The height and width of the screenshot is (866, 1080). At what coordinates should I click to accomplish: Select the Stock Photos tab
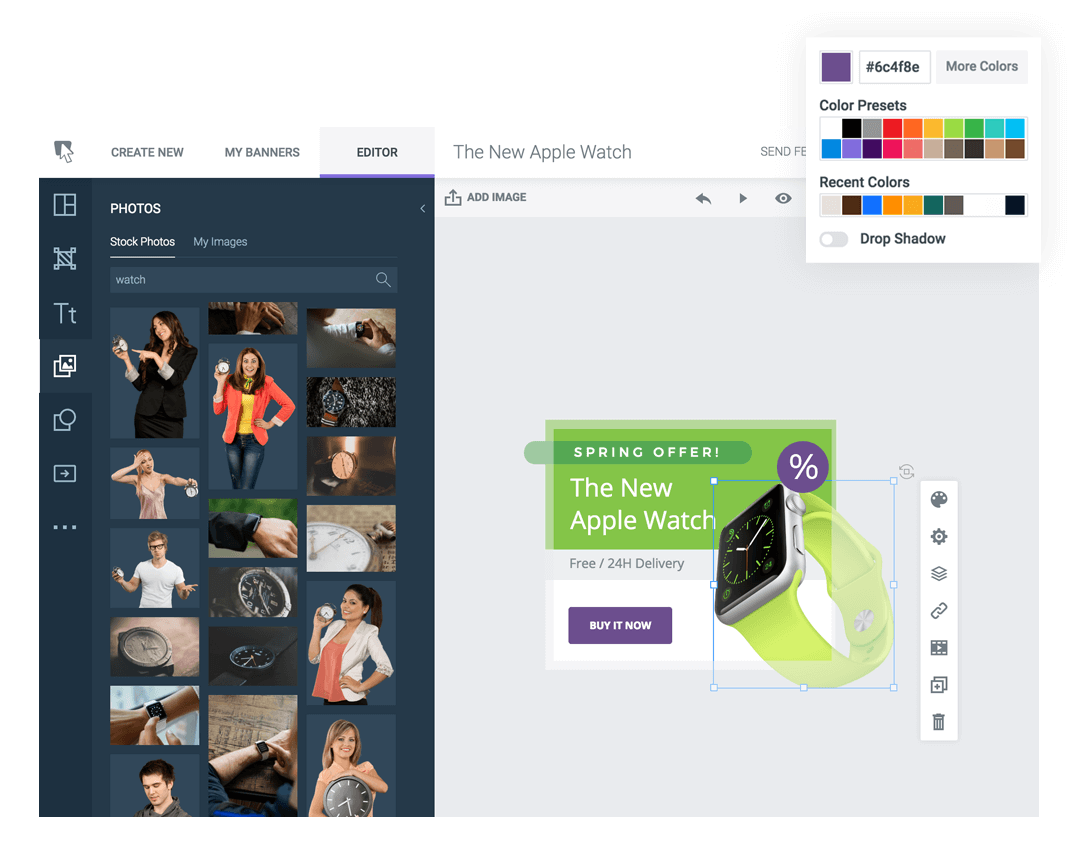tap(143, 242)
